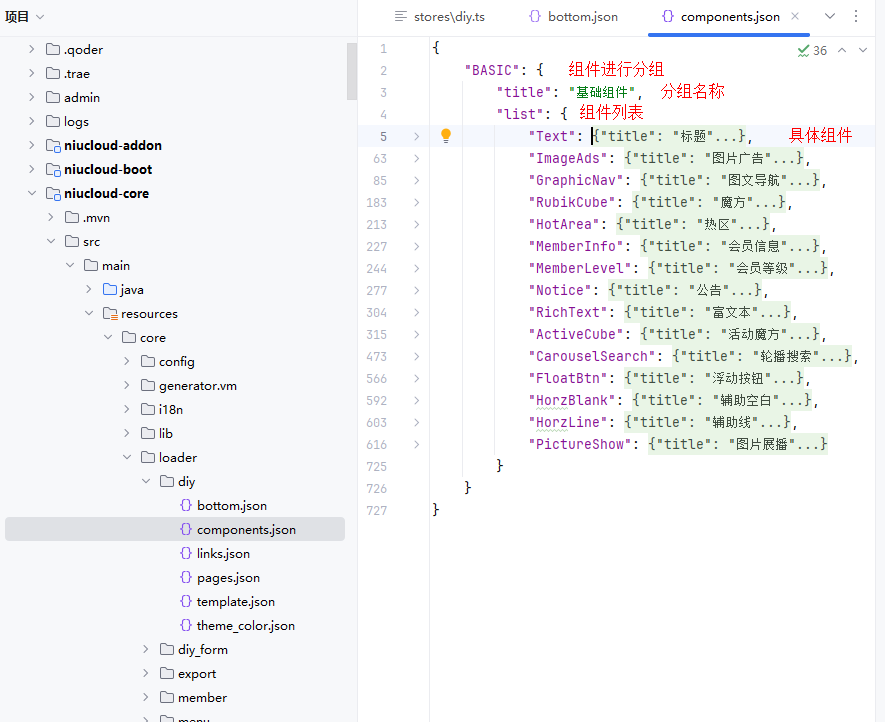The width and height of the screenshot is (885, 722).
Task: Expand the folded "ImageAds" block at line 63
Action: [416, 158]
